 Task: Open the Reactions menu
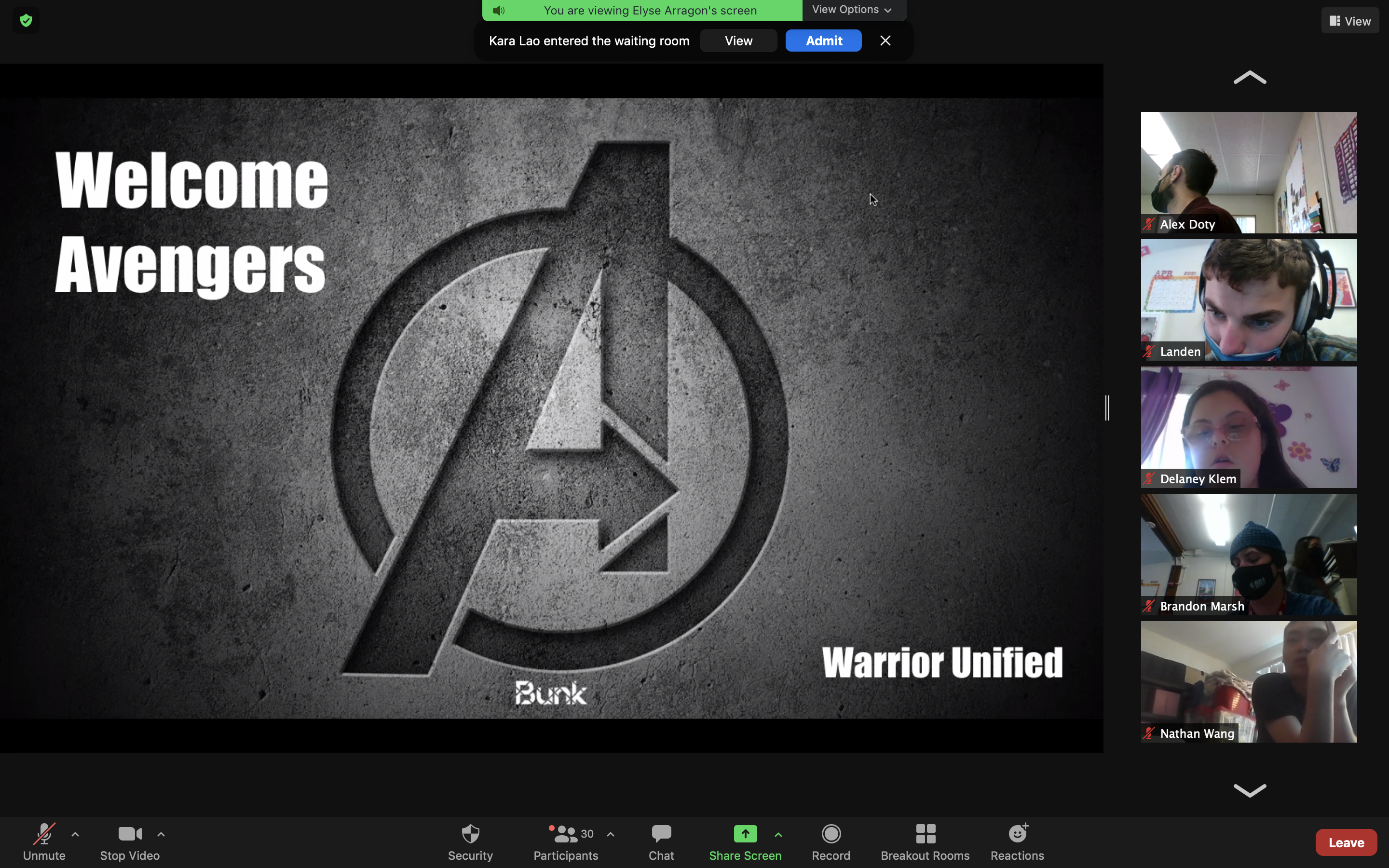(1017, 841)
